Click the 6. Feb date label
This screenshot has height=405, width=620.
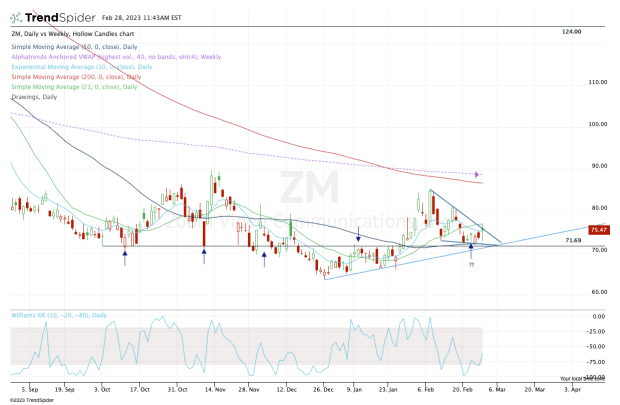(425, 390)
